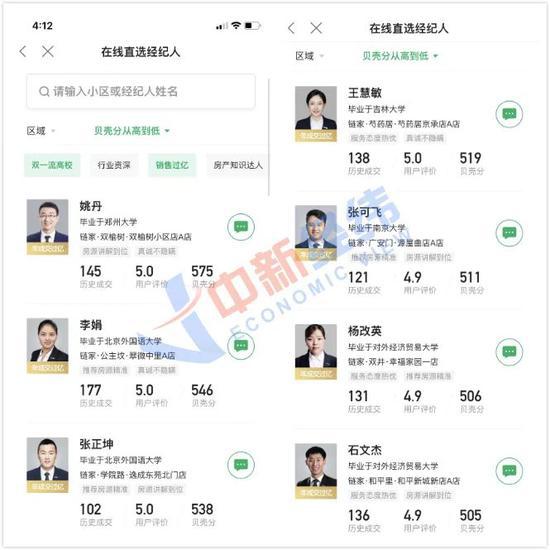Start chat with agent 石文杰

click(509, 471)
